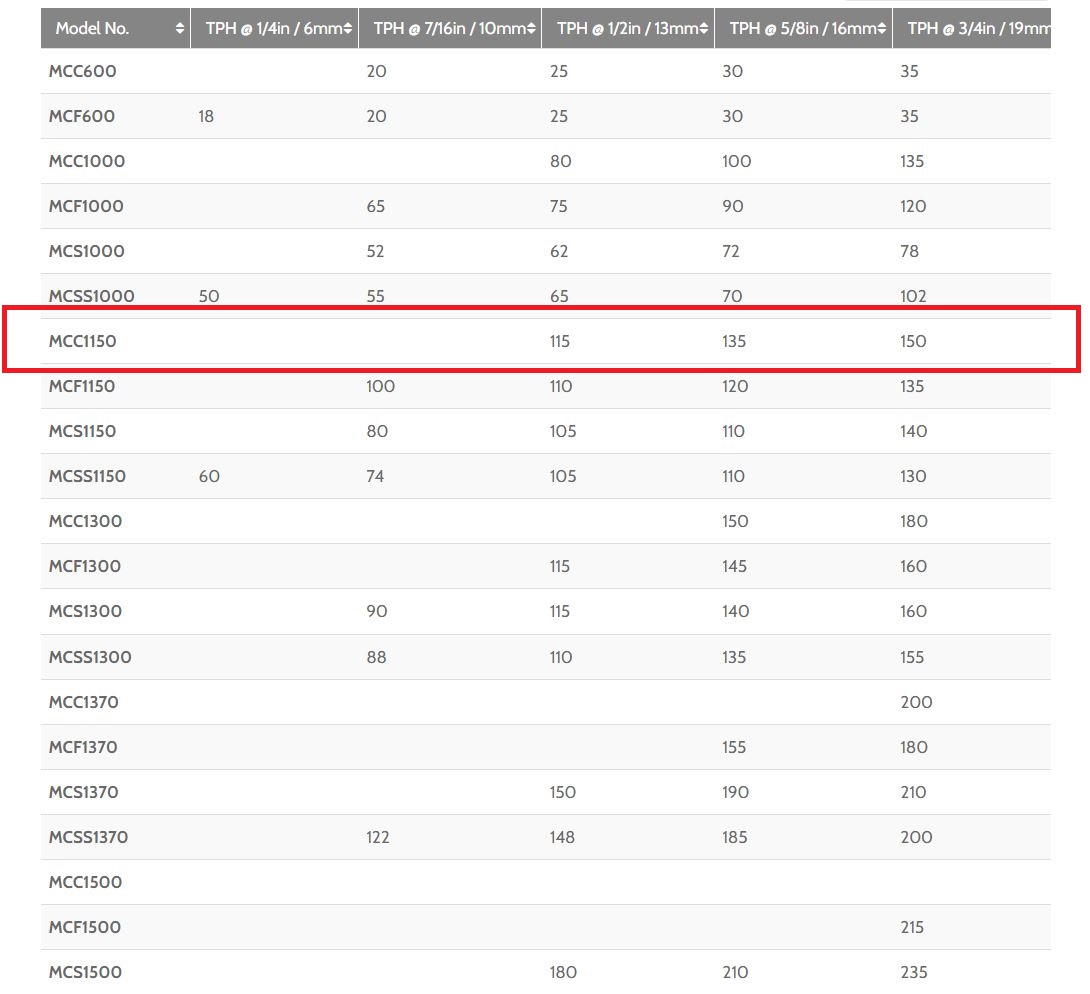The width and height of the screenshot is (1090, 994).
Task: Sort by the 1/4in / 6mm column arrows
Action: [348, 29]
